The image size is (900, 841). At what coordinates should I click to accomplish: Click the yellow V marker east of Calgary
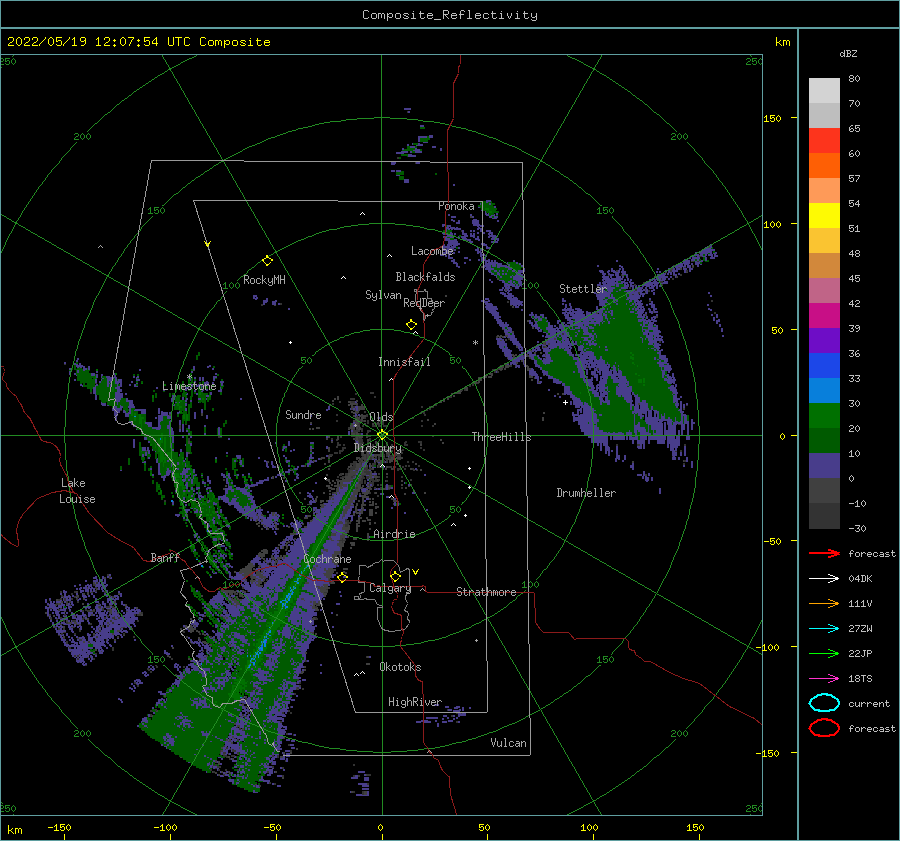[416, 572]
